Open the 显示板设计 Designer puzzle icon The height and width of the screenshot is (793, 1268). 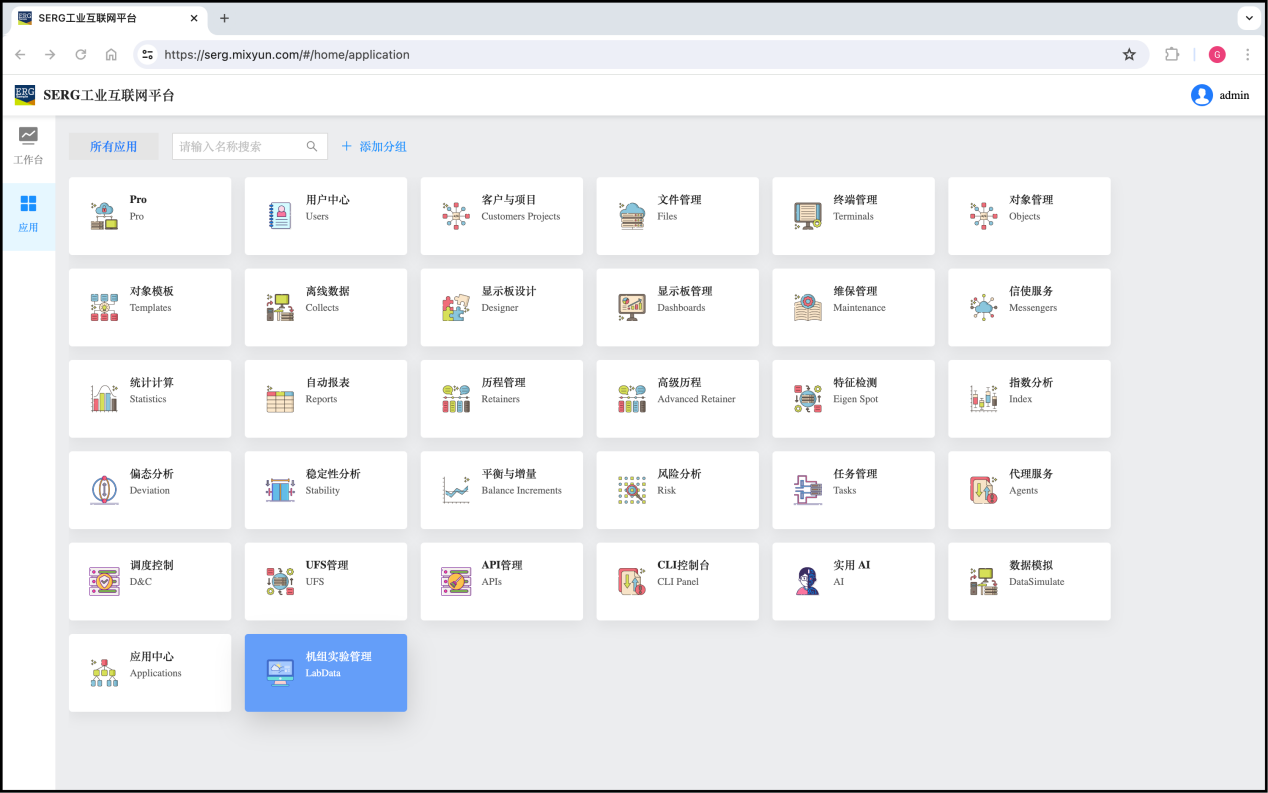456,307
